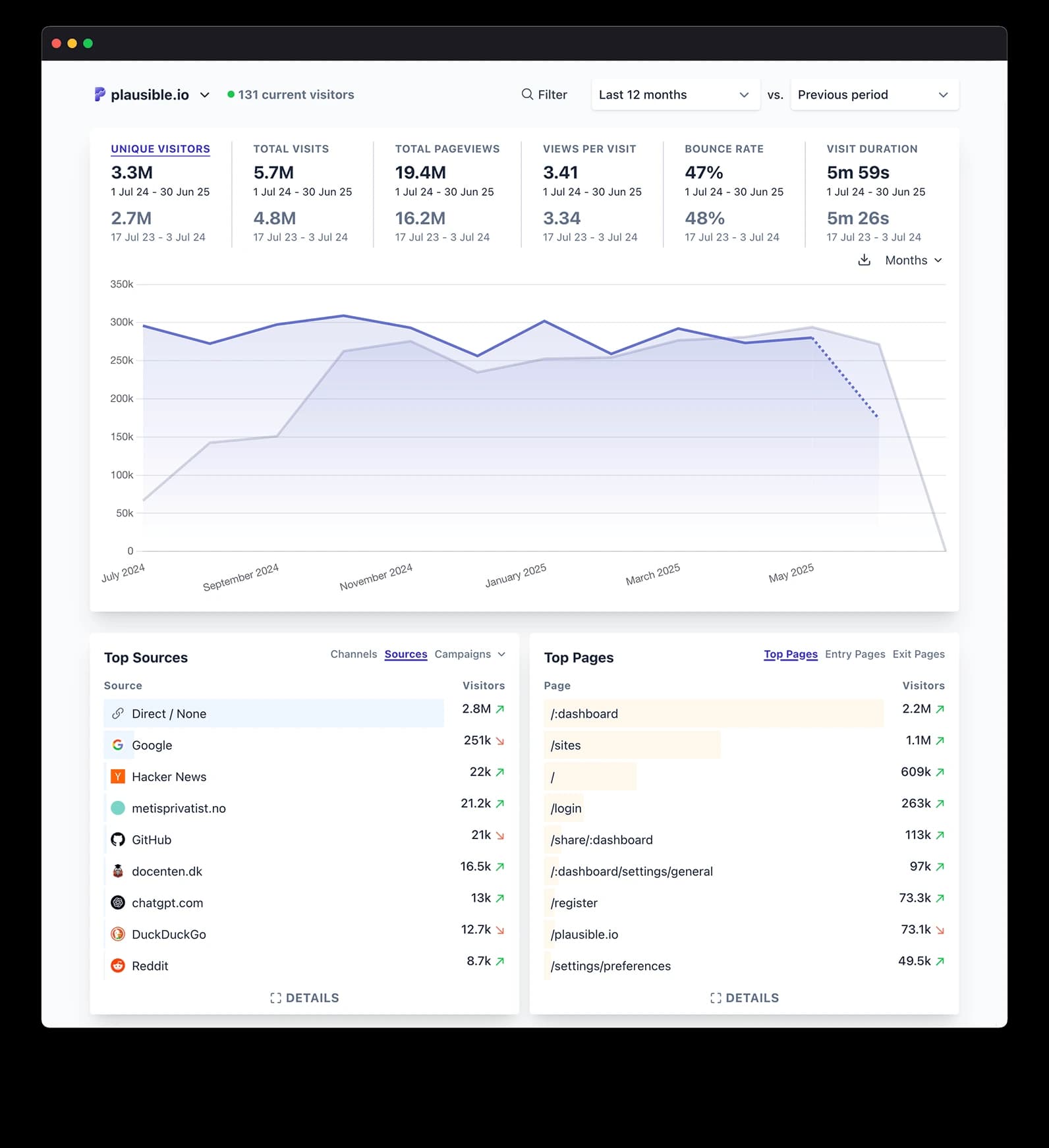Click the down arrow next to Google's 251k
Viewport: 1049px width, 1148px height.
click(500, 741)
